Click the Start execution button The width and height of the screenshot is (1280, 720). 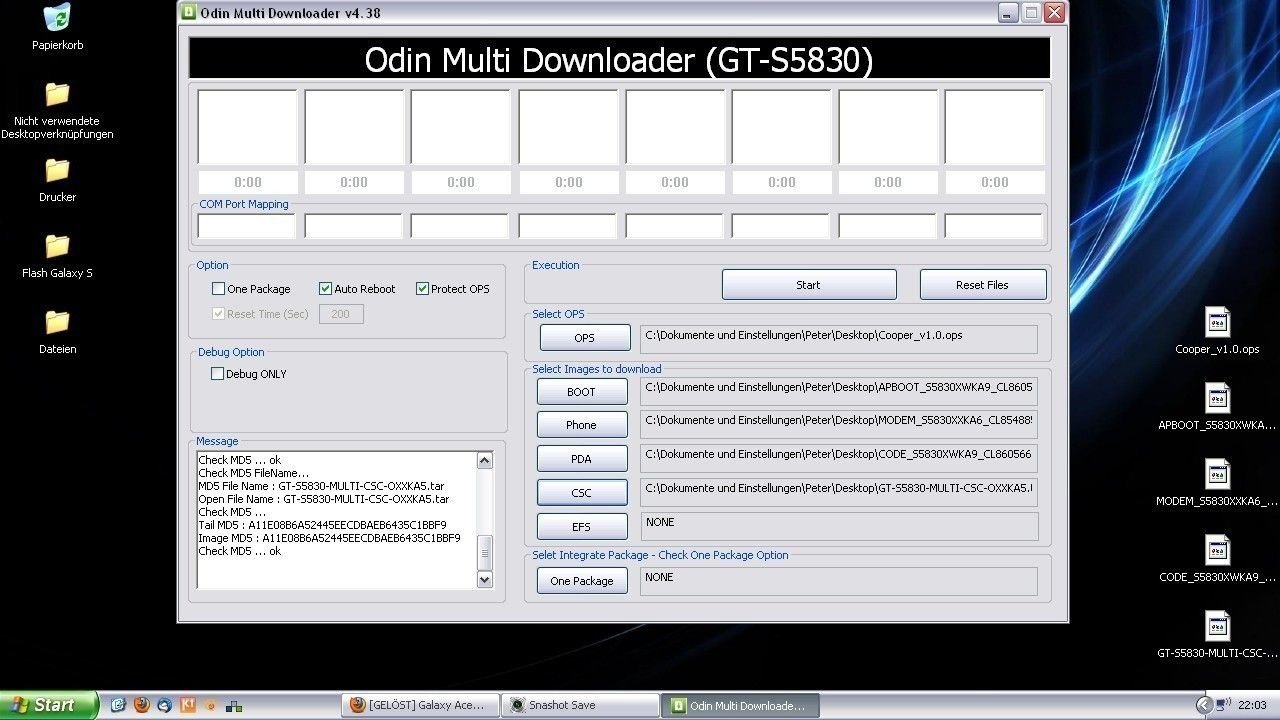809,285
